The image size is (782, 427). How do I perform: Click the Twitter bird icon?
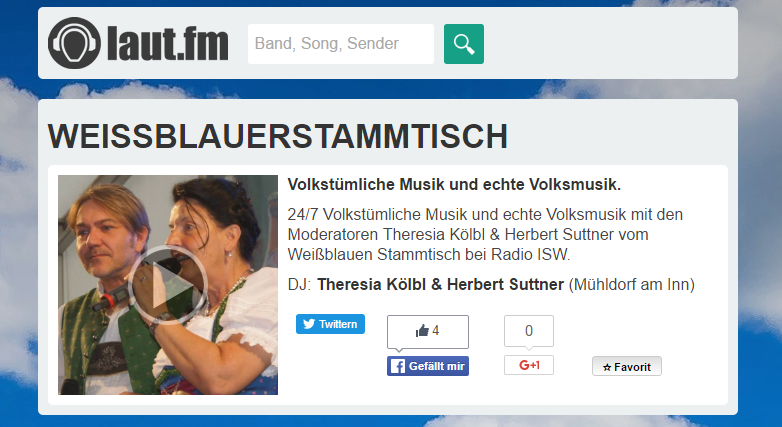[309, 324]
